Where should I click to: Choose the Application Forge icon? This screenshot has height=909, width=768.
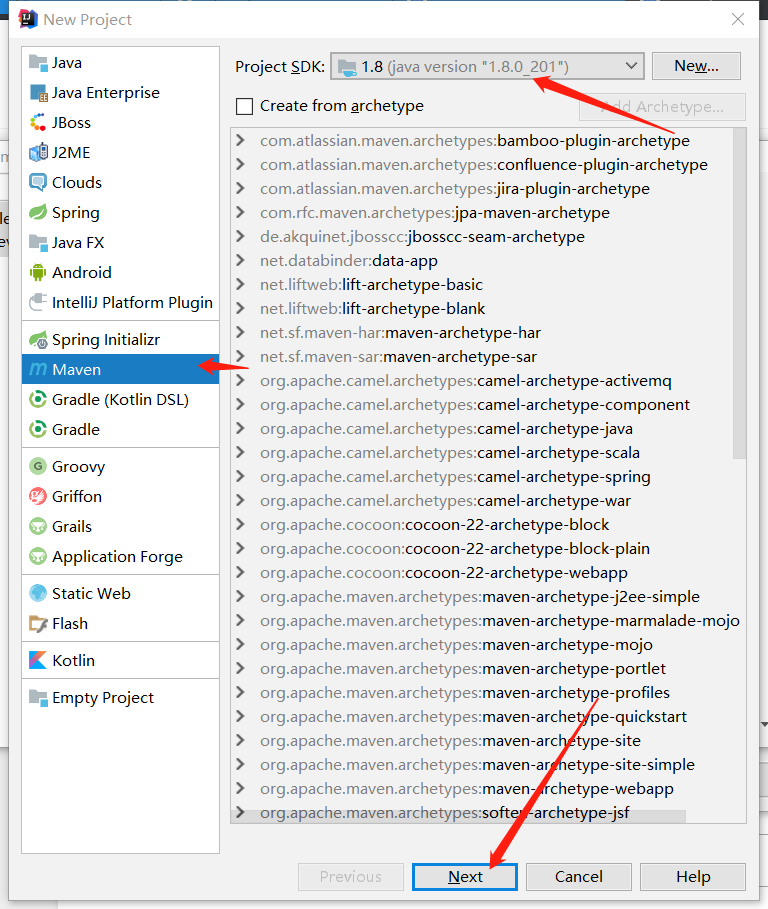coord(38,557)
